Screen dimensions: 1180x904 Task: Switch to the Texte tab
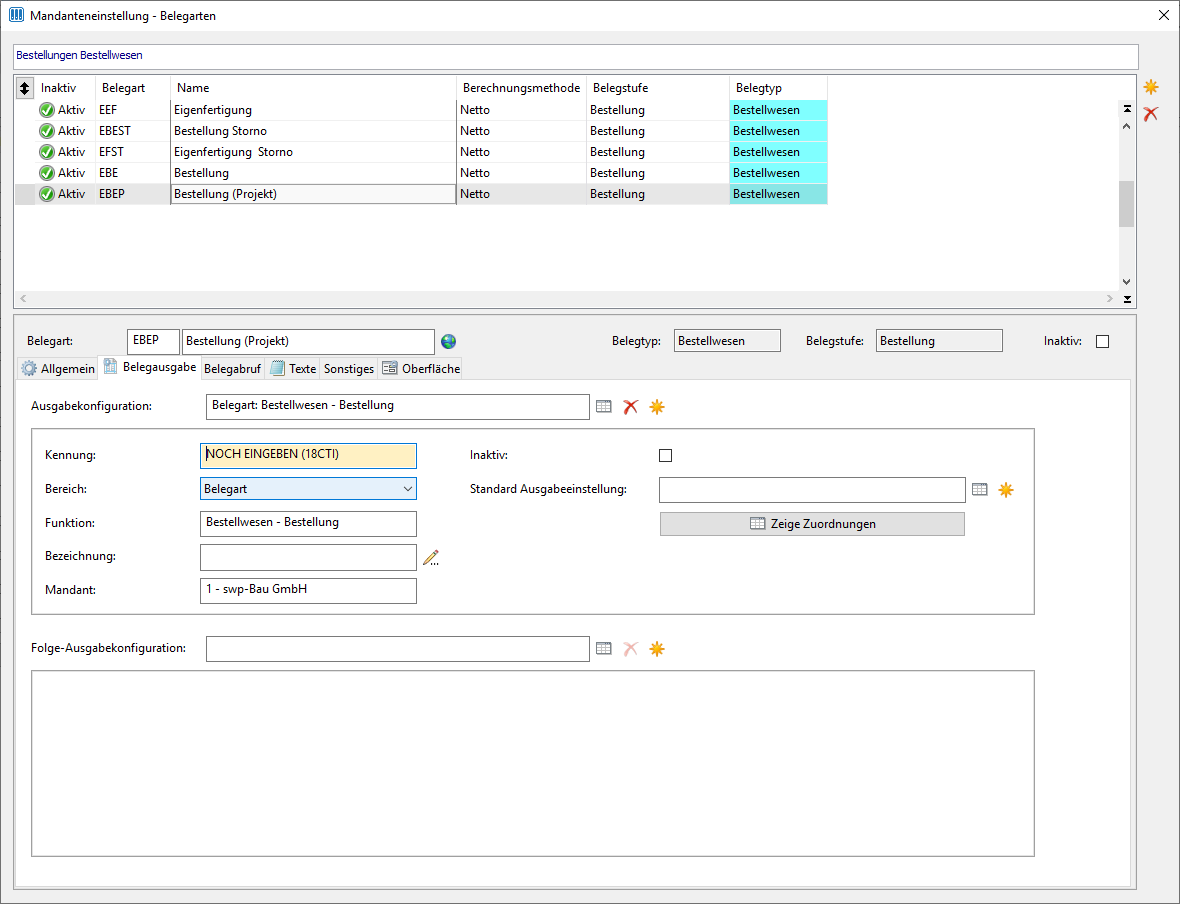293,369
